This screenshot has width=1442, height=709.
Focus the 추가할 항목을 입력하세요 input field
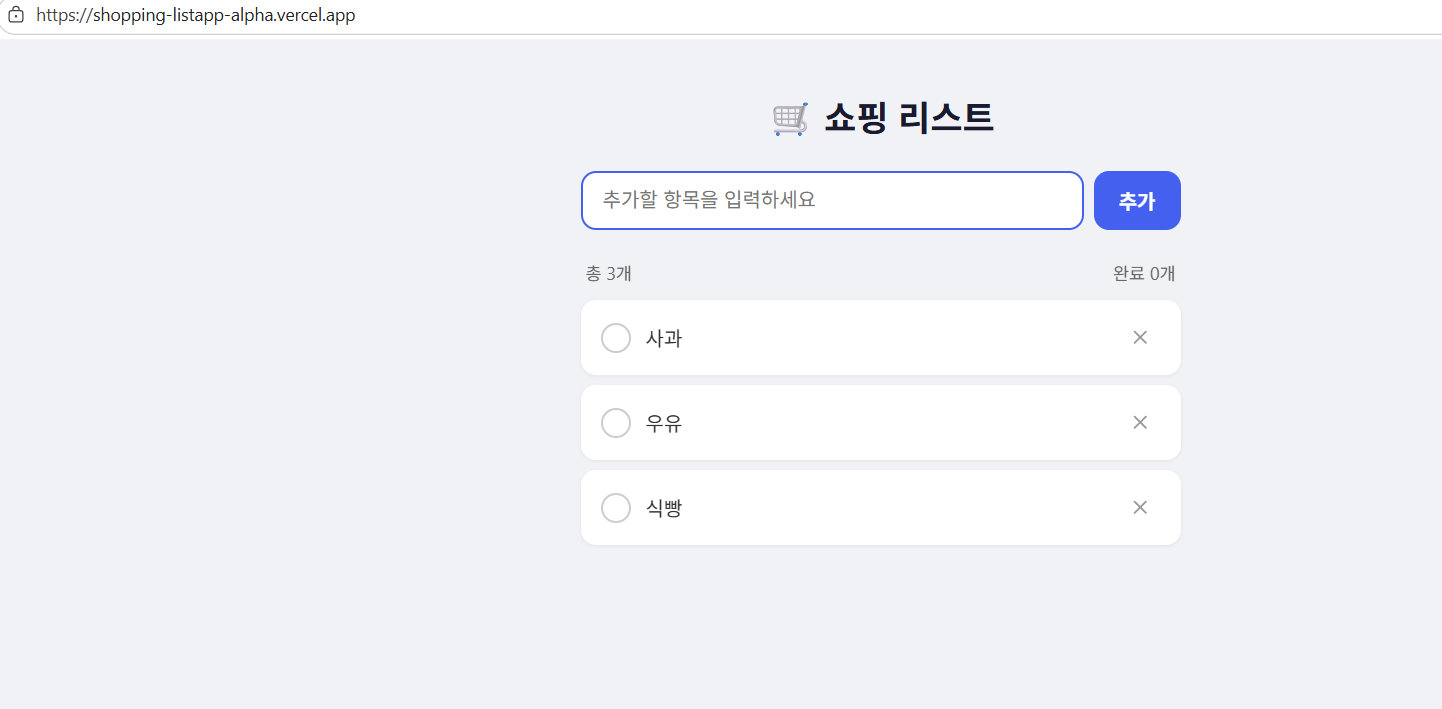(x=831, y=200)
